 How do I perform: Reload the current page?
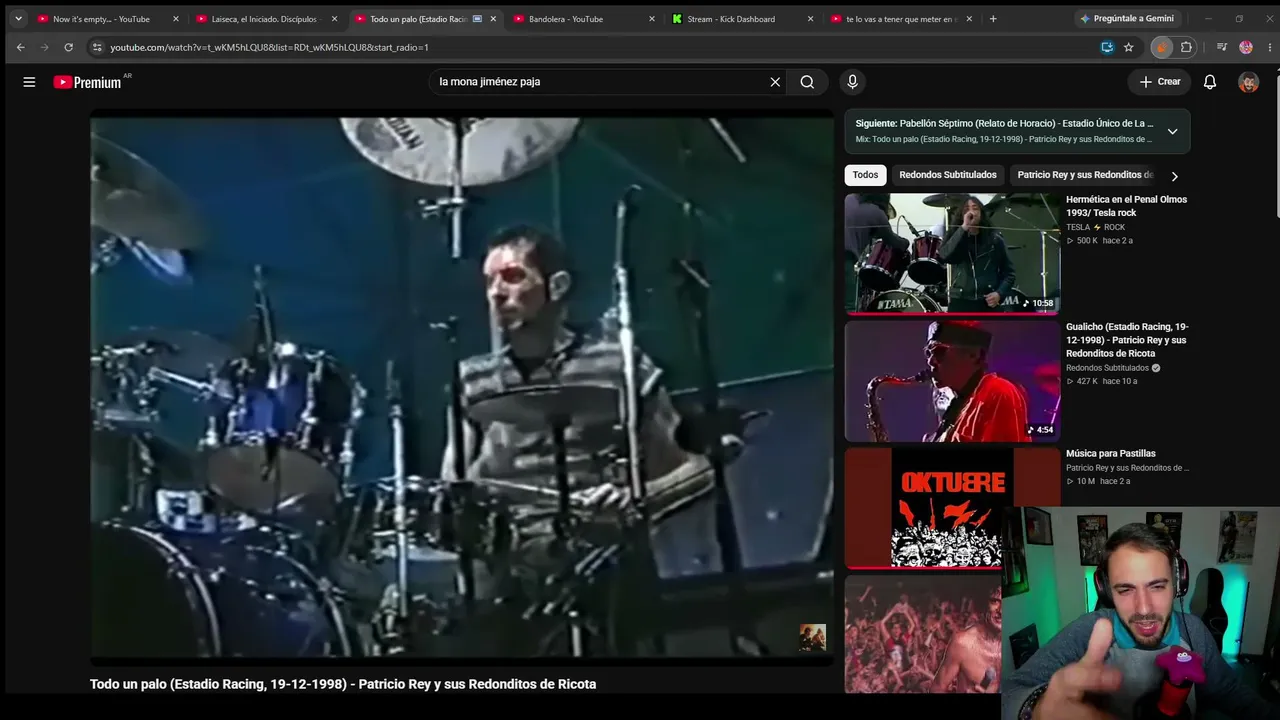(x=68, y=47)
